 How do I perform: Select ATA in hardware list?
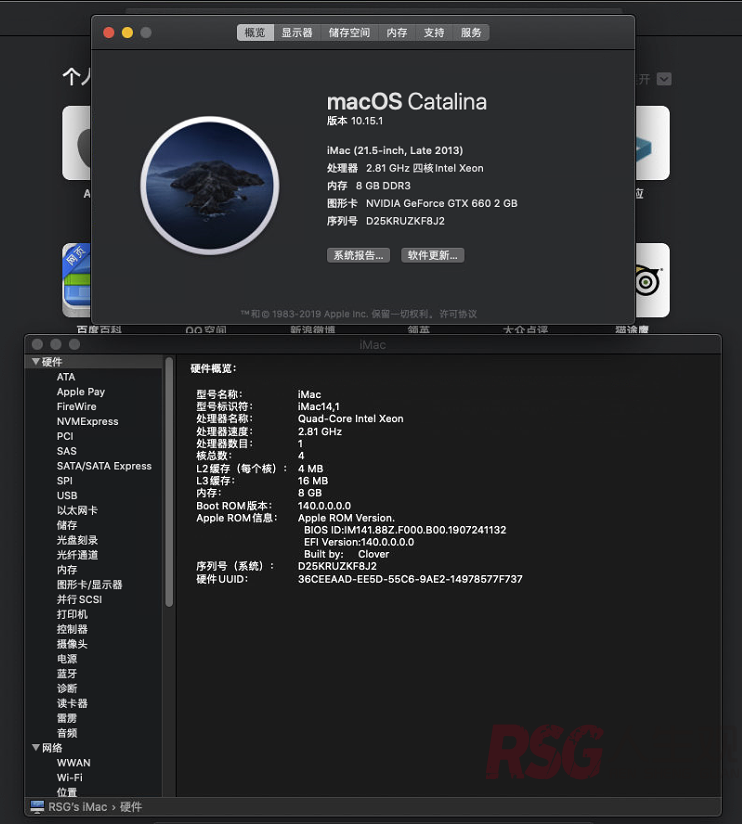66,377
